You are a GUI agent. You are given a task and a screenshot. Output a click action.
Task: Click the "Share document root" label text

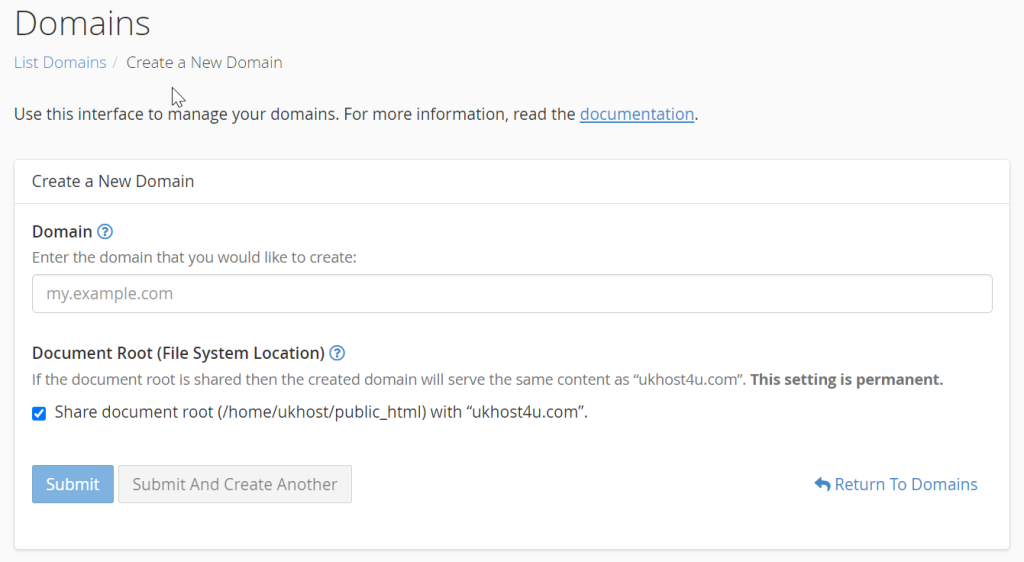point(320,412)
